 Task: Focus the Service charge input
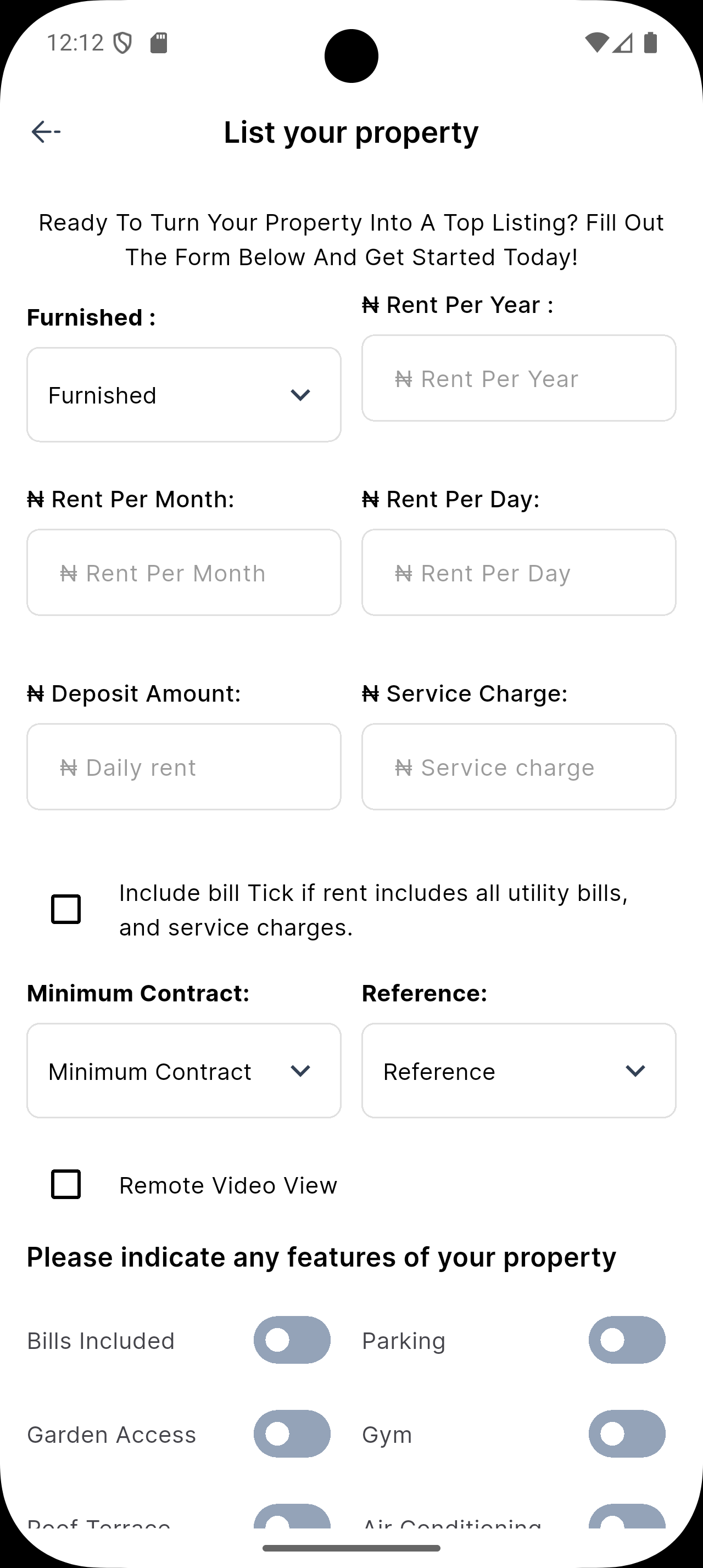(x=518, y=767)
